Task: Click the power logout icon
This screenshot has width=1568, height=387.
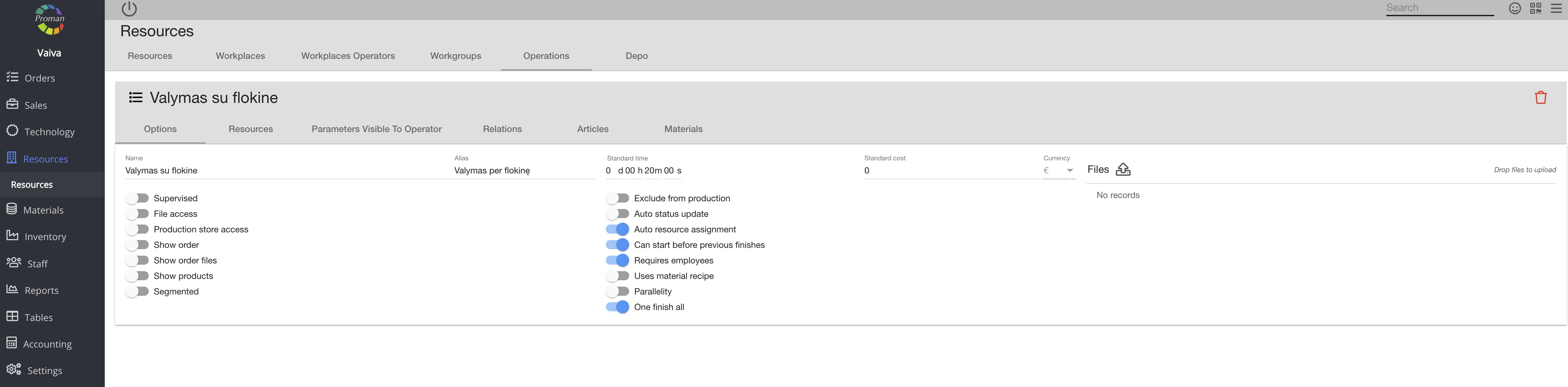Action: coord(129,8)
